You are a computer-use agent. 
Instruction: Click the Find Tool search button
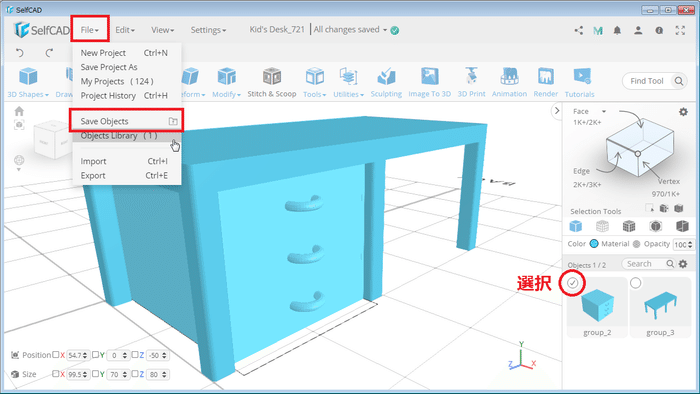[x=679, y=81]
